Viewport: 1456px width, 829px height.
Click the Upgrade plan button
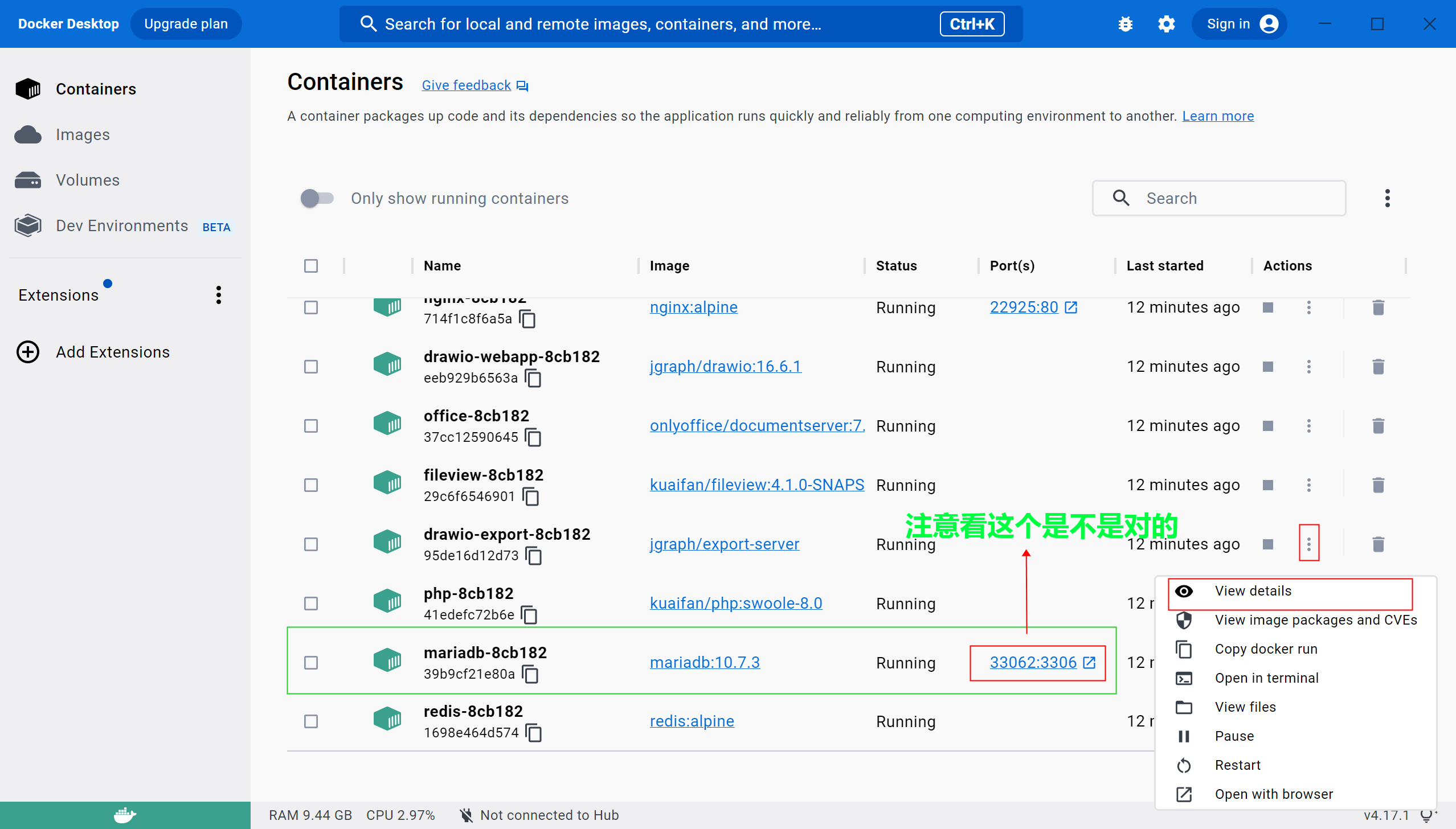pyautogui.click(x=186, y=24)
